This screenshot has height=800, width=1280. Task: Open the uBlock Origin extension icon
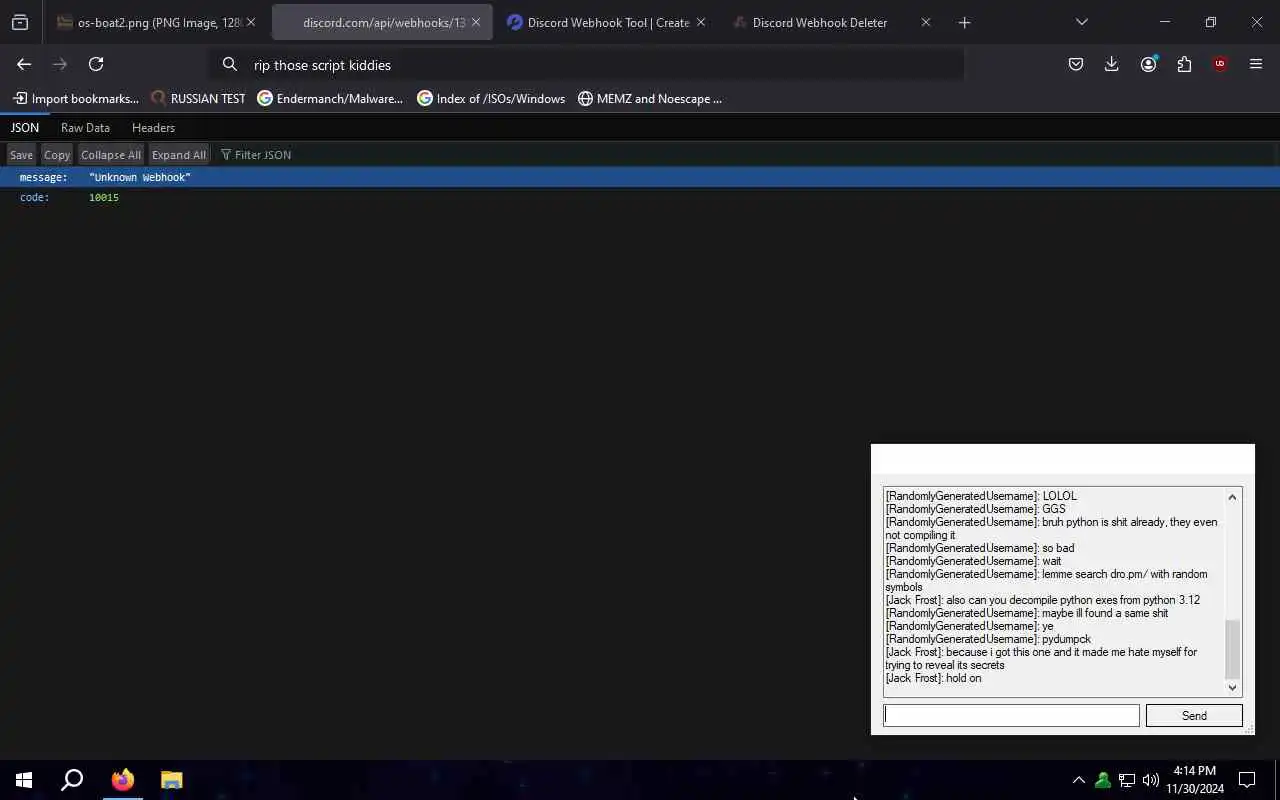[1219, 64]
